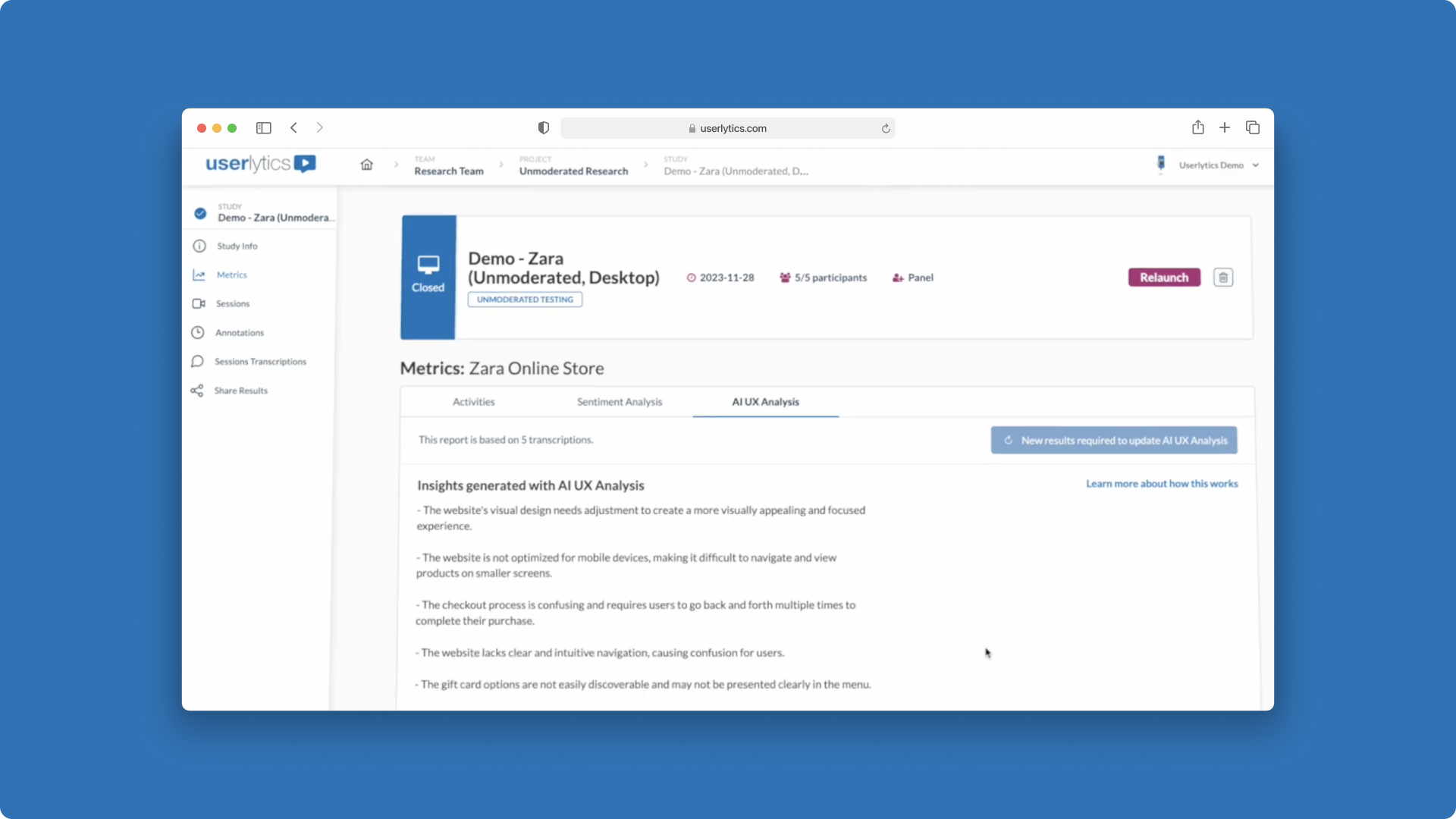The width and height of the screenshot is (1456, 819).
Task: Open Annotations in the sidebar
Action: point(239,332)
